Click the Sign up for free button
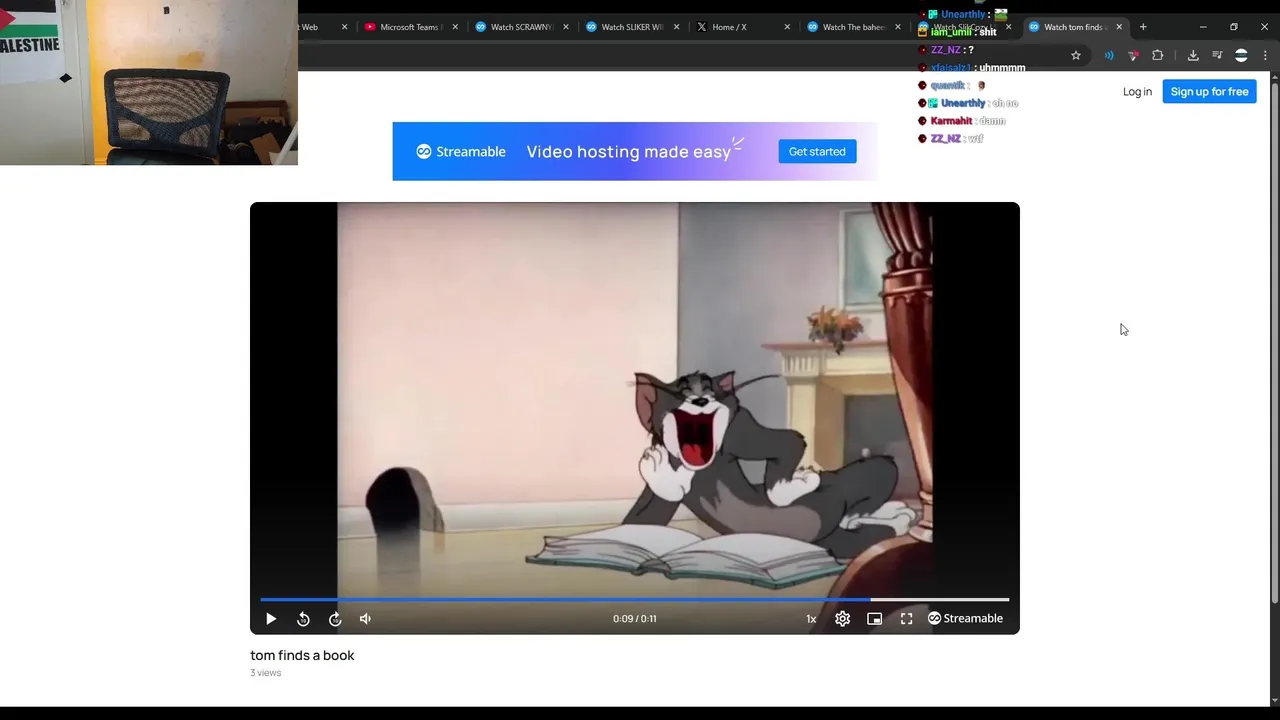The height and width of the screenshot is (720, 1280). click(x=1209, y=92)
